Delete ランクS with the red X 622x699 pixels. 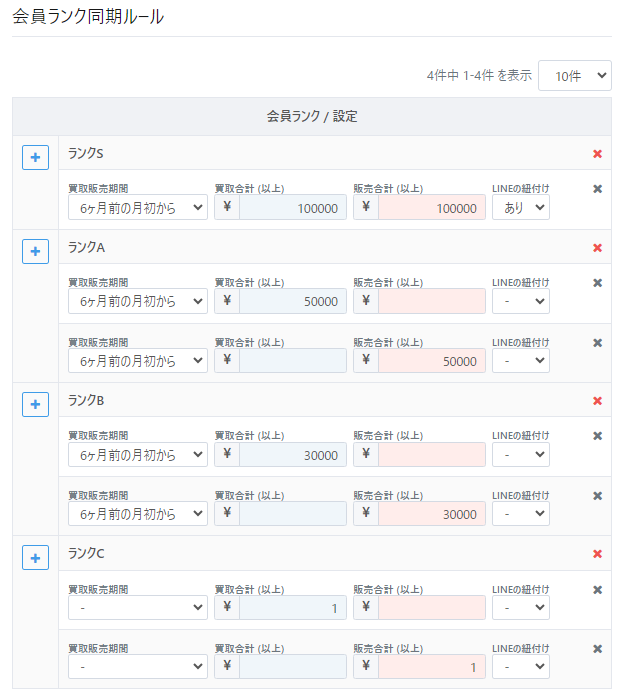[x=597, y=154]
